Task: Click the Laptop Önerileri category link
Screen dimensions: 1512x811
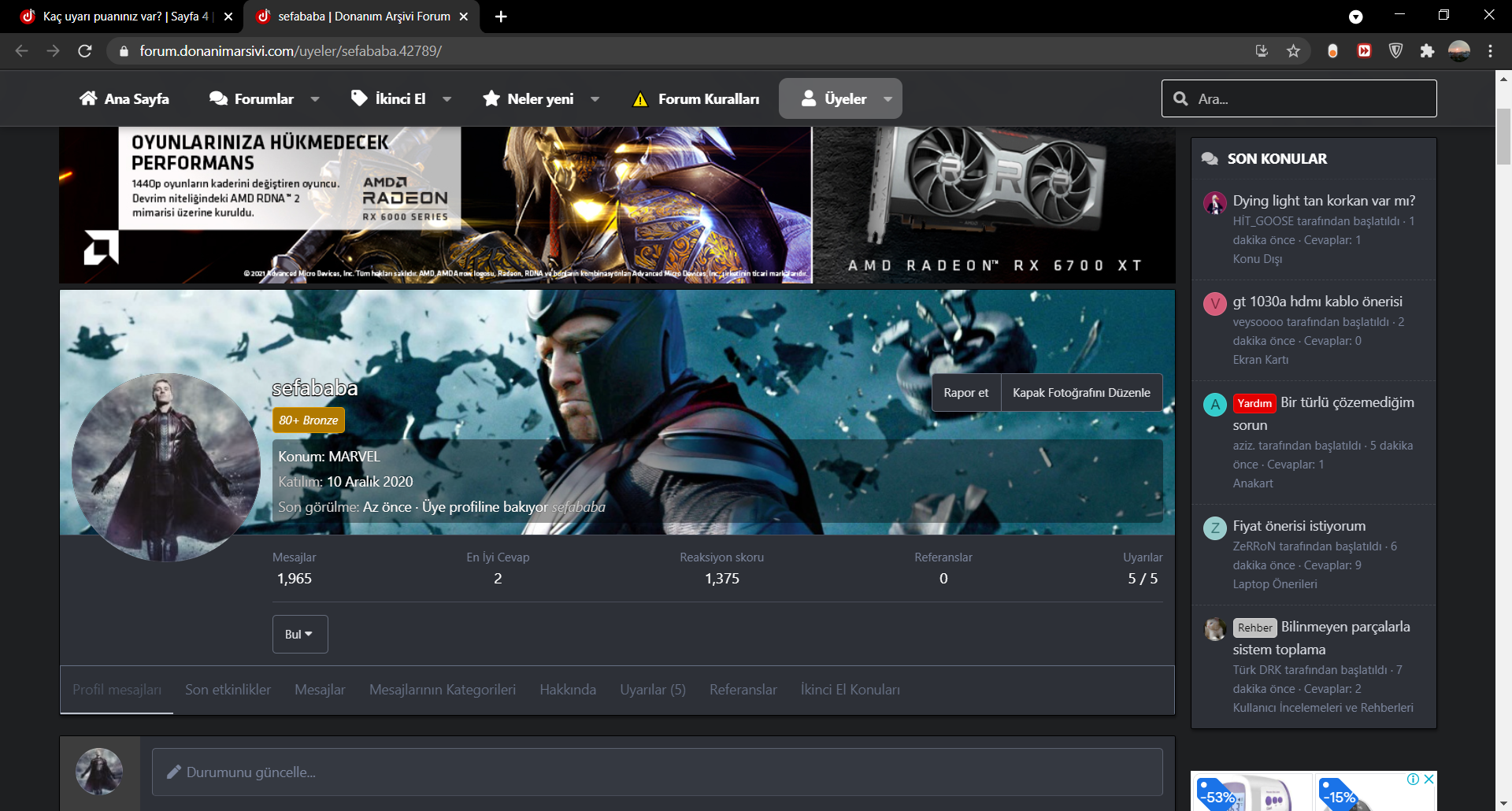Action: point(1275,584)
